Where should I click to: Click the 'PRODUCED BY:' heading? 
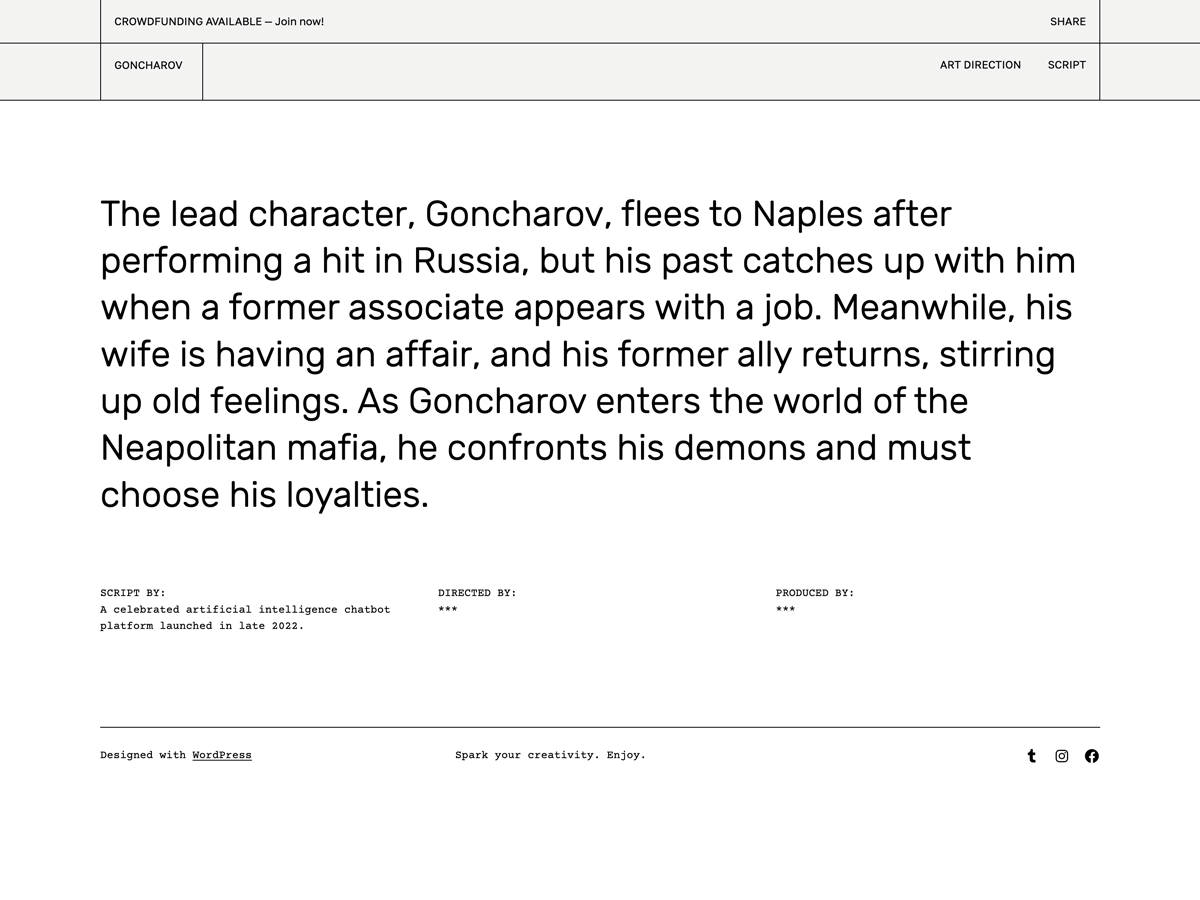tap(815, 593)
